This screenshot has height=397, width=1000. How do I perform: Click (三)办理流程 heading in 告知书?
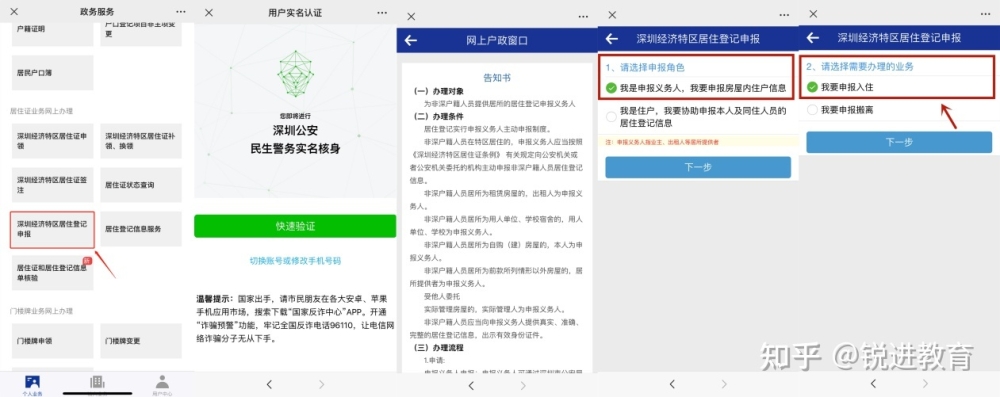point(439,348)
